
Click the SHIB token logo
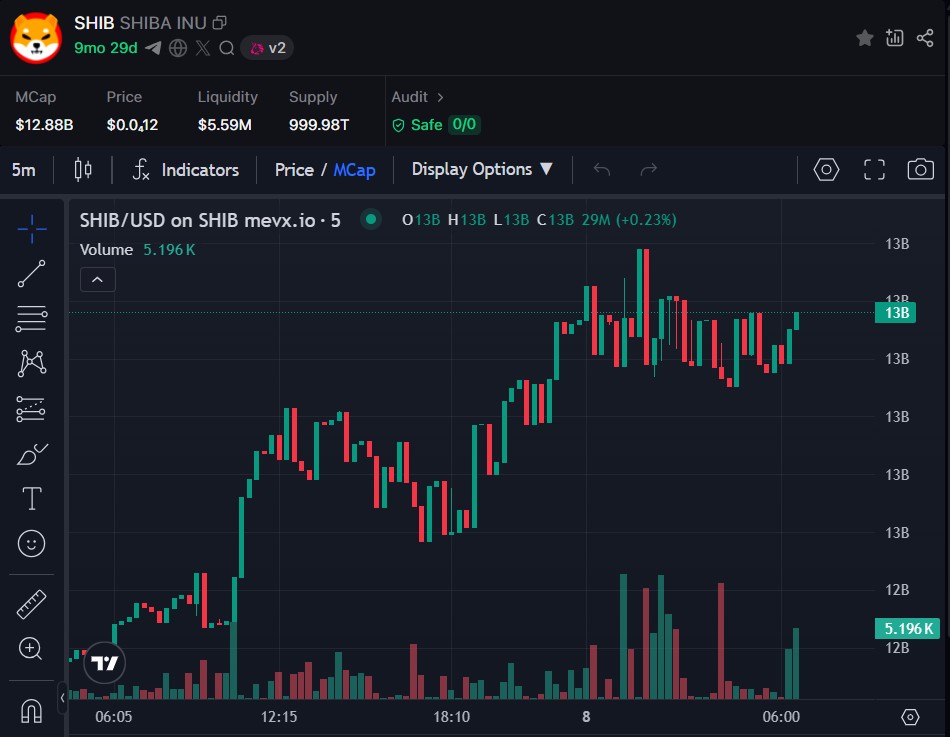(x=36, y=38)
